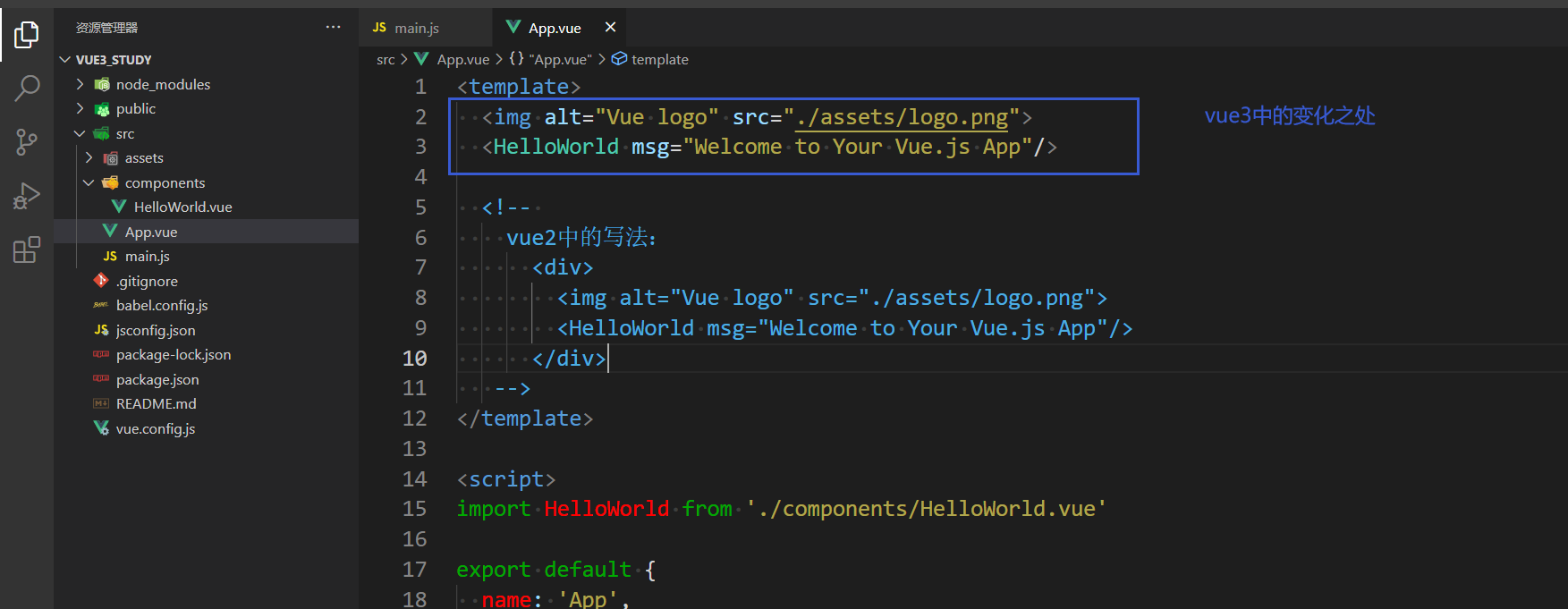Open the Source Control view icon
The width and height of the screenshot is (1568, 609).
coord(27,141)
